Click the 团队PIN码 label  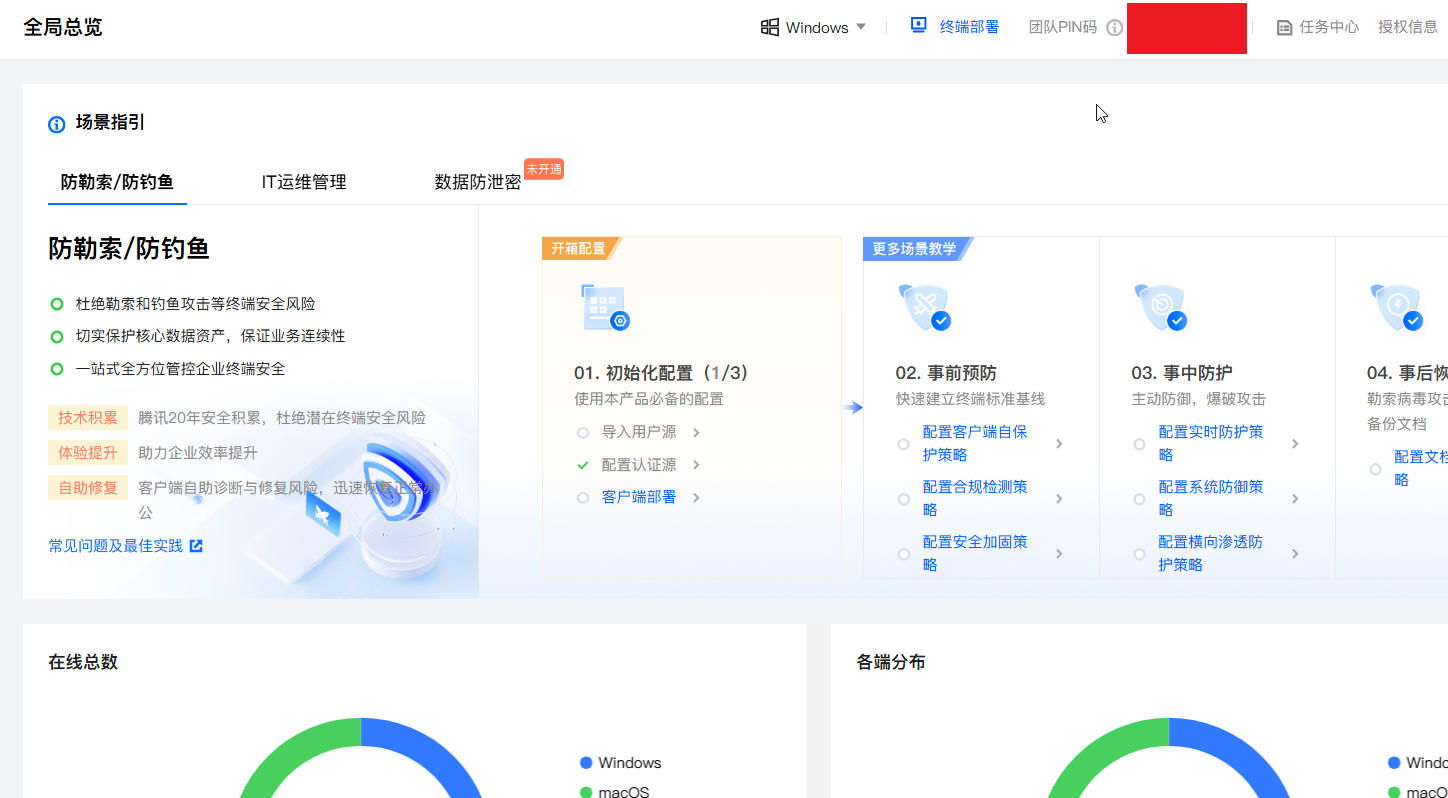pos(1063,27)
